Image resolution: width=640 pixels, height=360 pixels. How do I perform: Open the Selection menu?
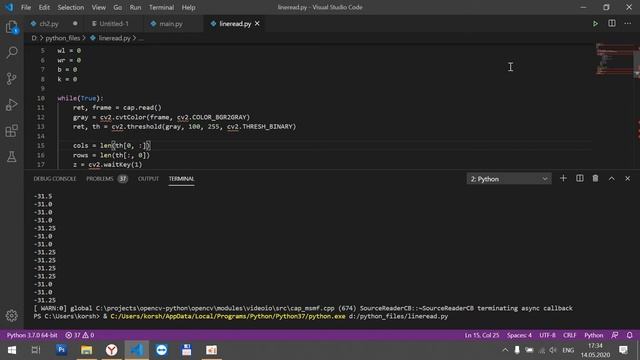pyautogui.click(x=71, y=7)
